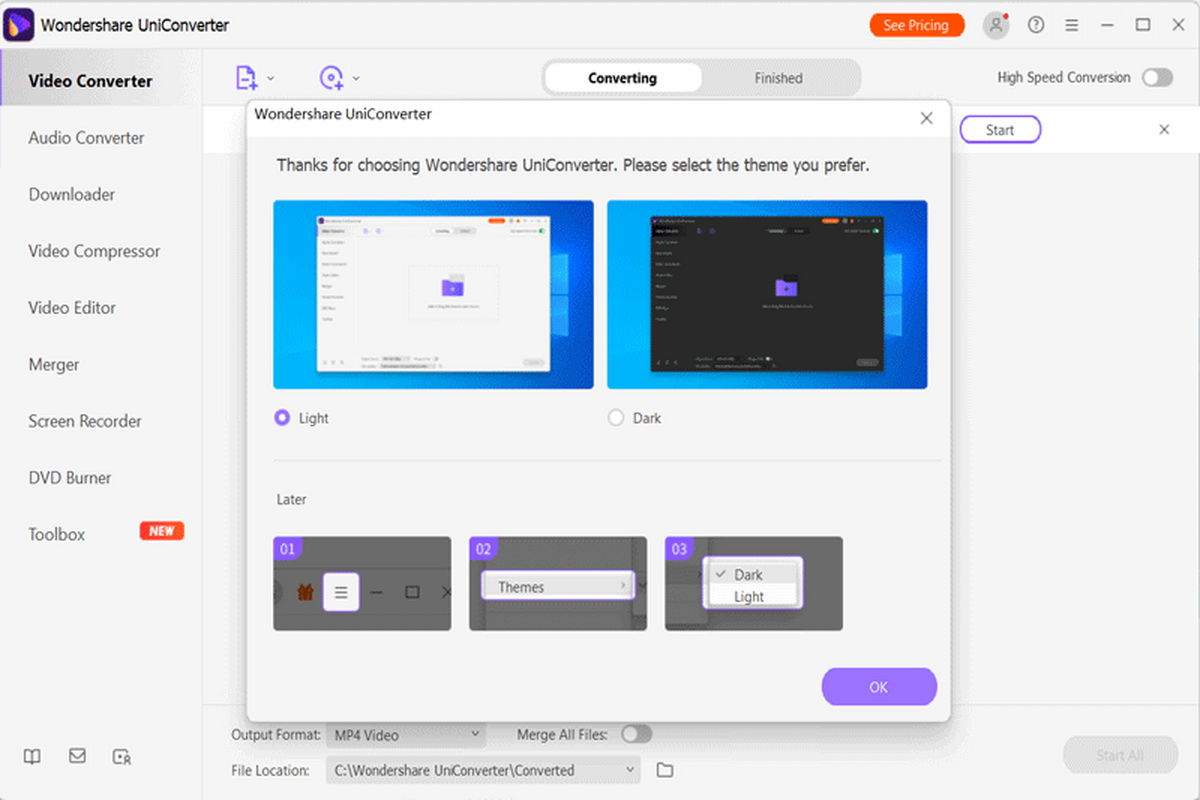Switch to the Finished tab
Screen dimensions: 1200x800
point(778,78)
